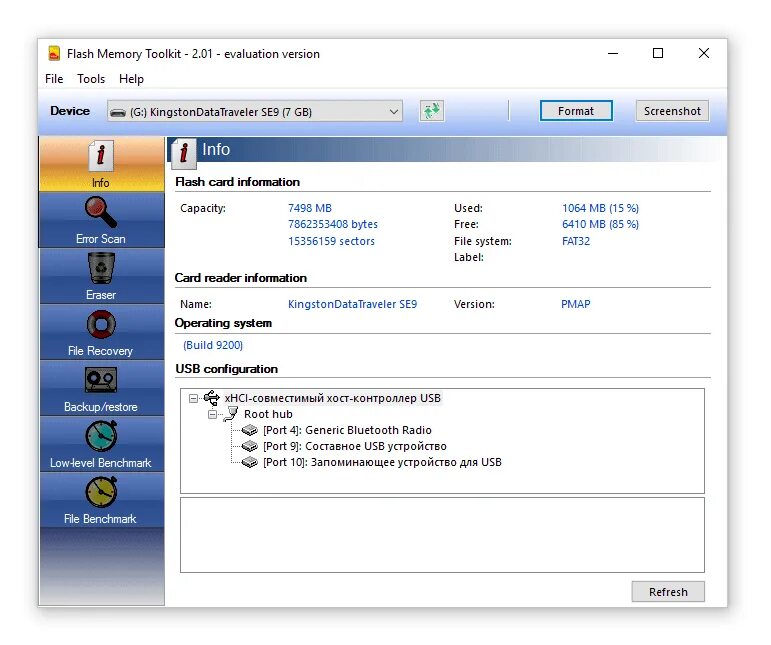Open File Recovery tool
The image size is (771, 645).
[101, 332]
